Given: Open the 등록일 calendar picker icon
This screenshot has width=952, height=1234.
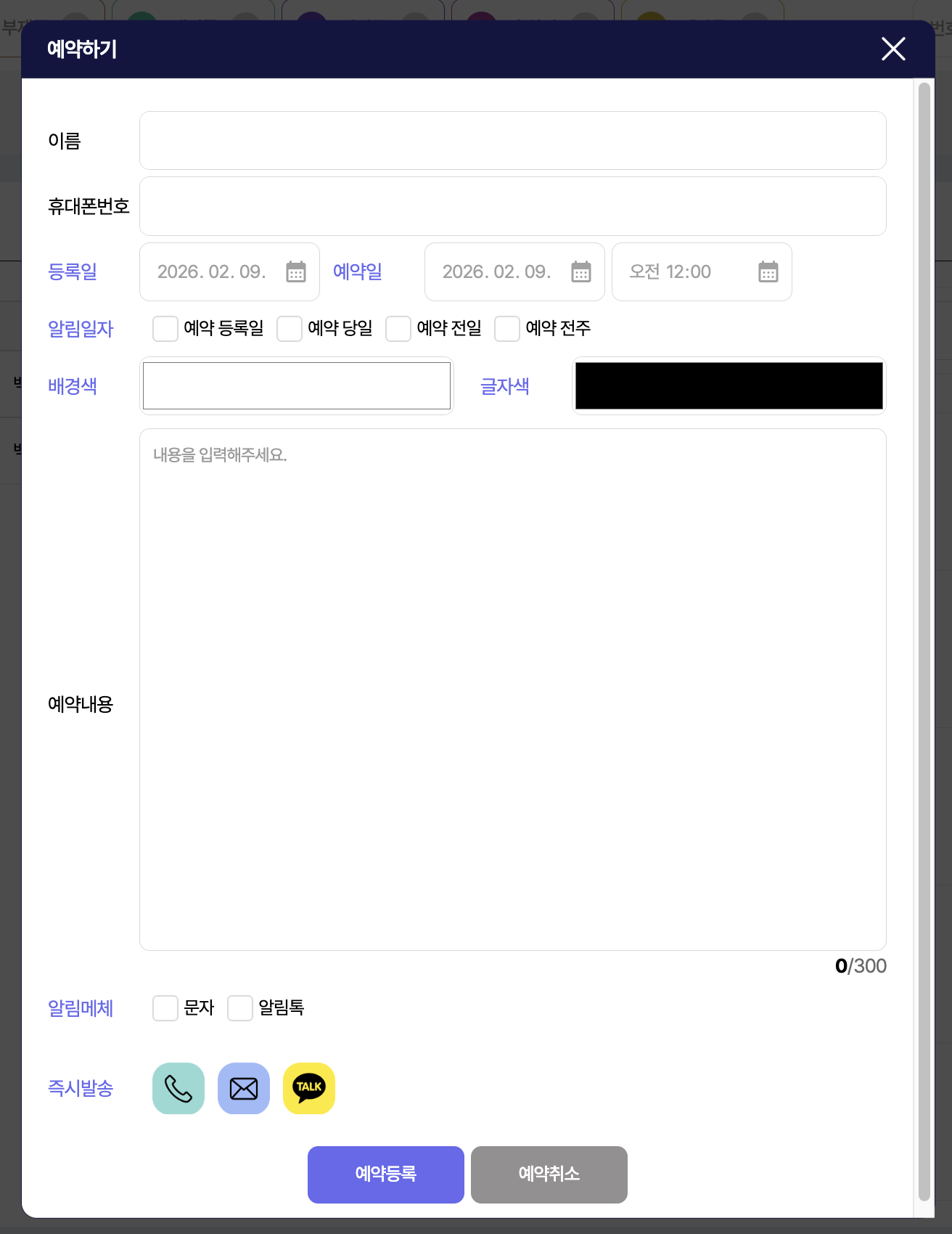Looking at the screenshot, I should click(x=296, y=271).
